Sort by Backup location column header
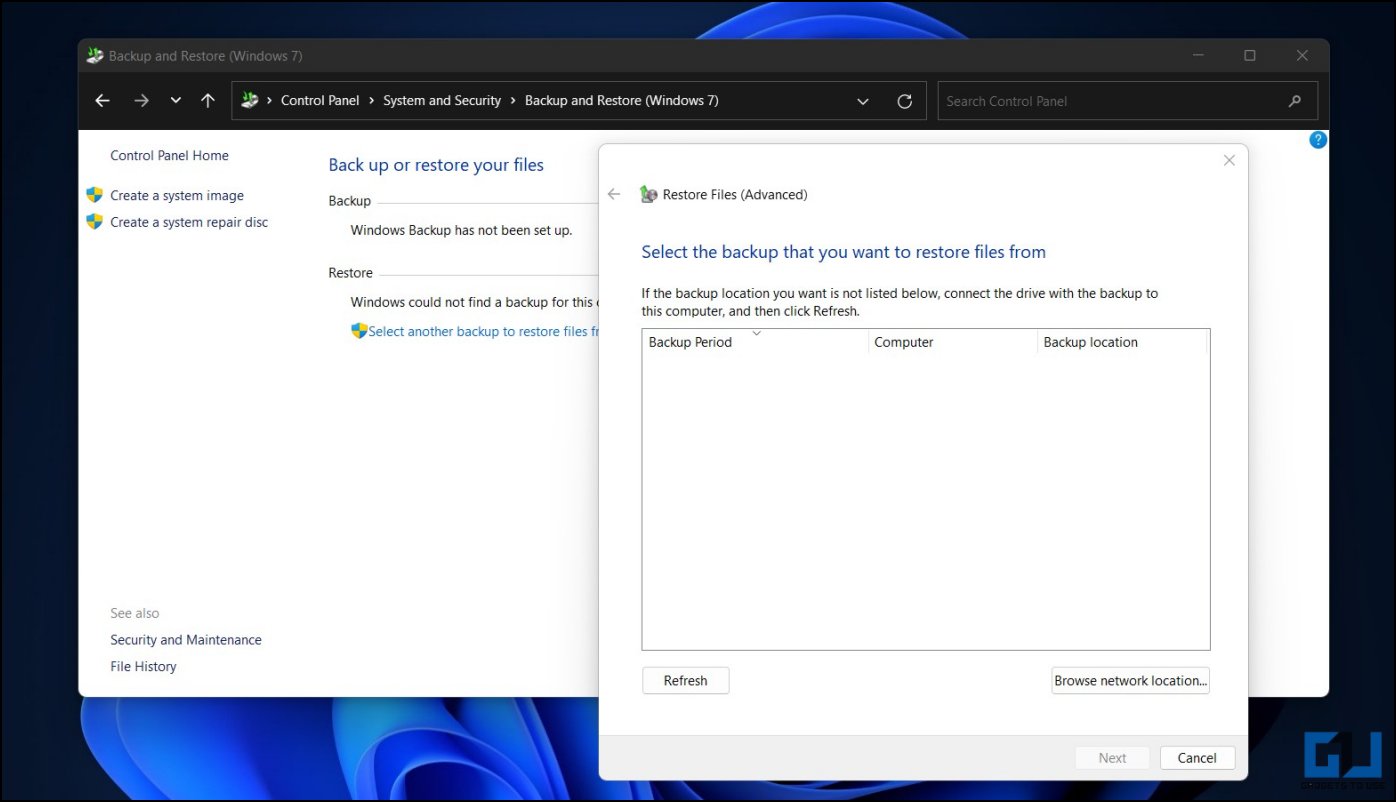1396x802 pixels. 1122,342
